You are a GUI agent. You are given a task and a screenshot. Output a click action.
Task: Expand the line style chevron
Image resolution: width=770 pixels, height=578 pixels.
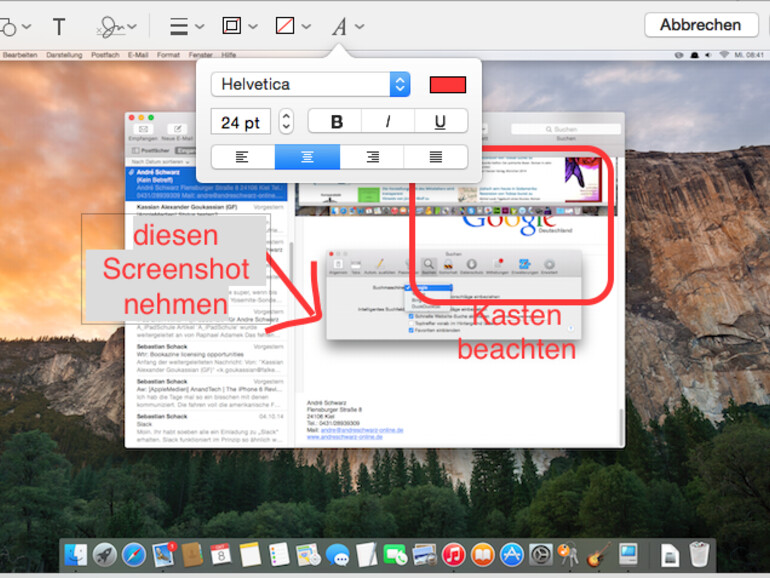tap(199, 27)
